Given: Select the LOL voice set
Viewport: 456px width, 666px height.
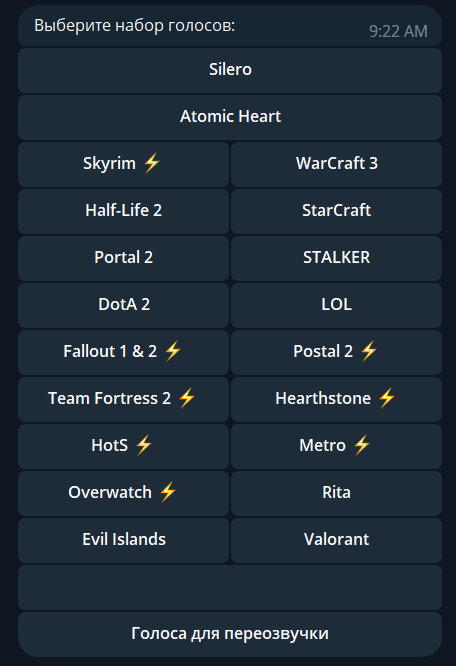Looking at the screenshot, I should coord(336,305).
